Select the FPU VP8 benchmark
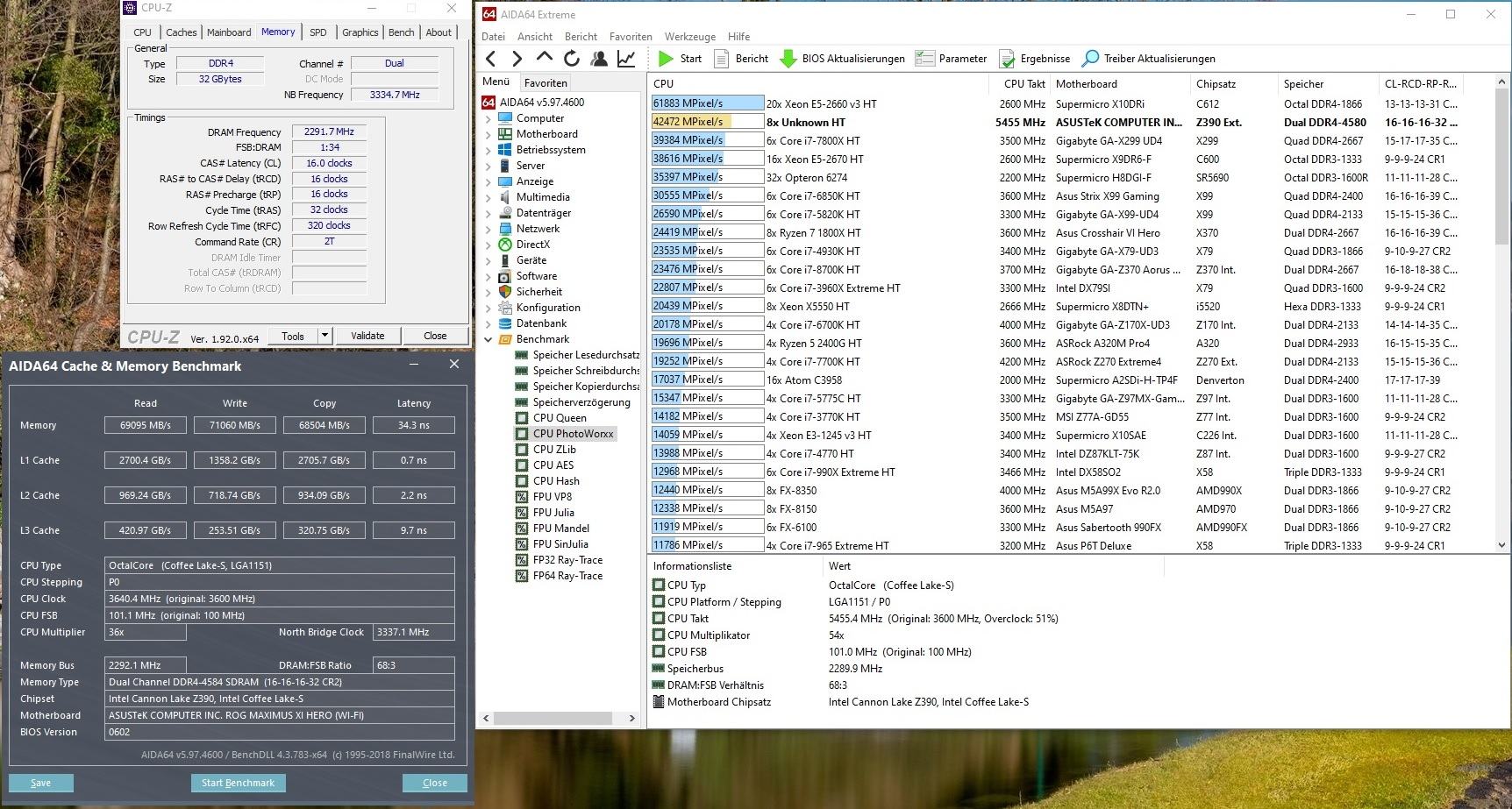 (553, 497)
